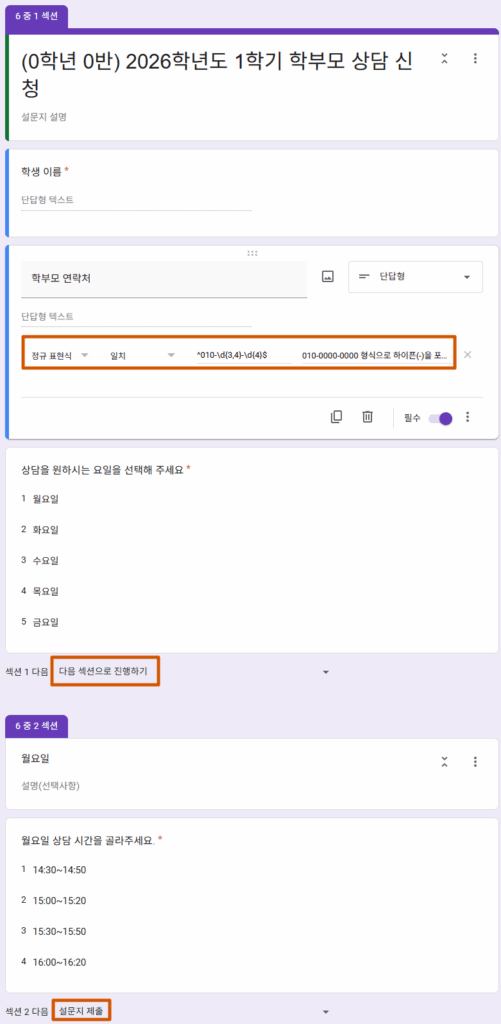Click the 월요일 section title
501x1024 pixels.
click(x=36, y=759)
